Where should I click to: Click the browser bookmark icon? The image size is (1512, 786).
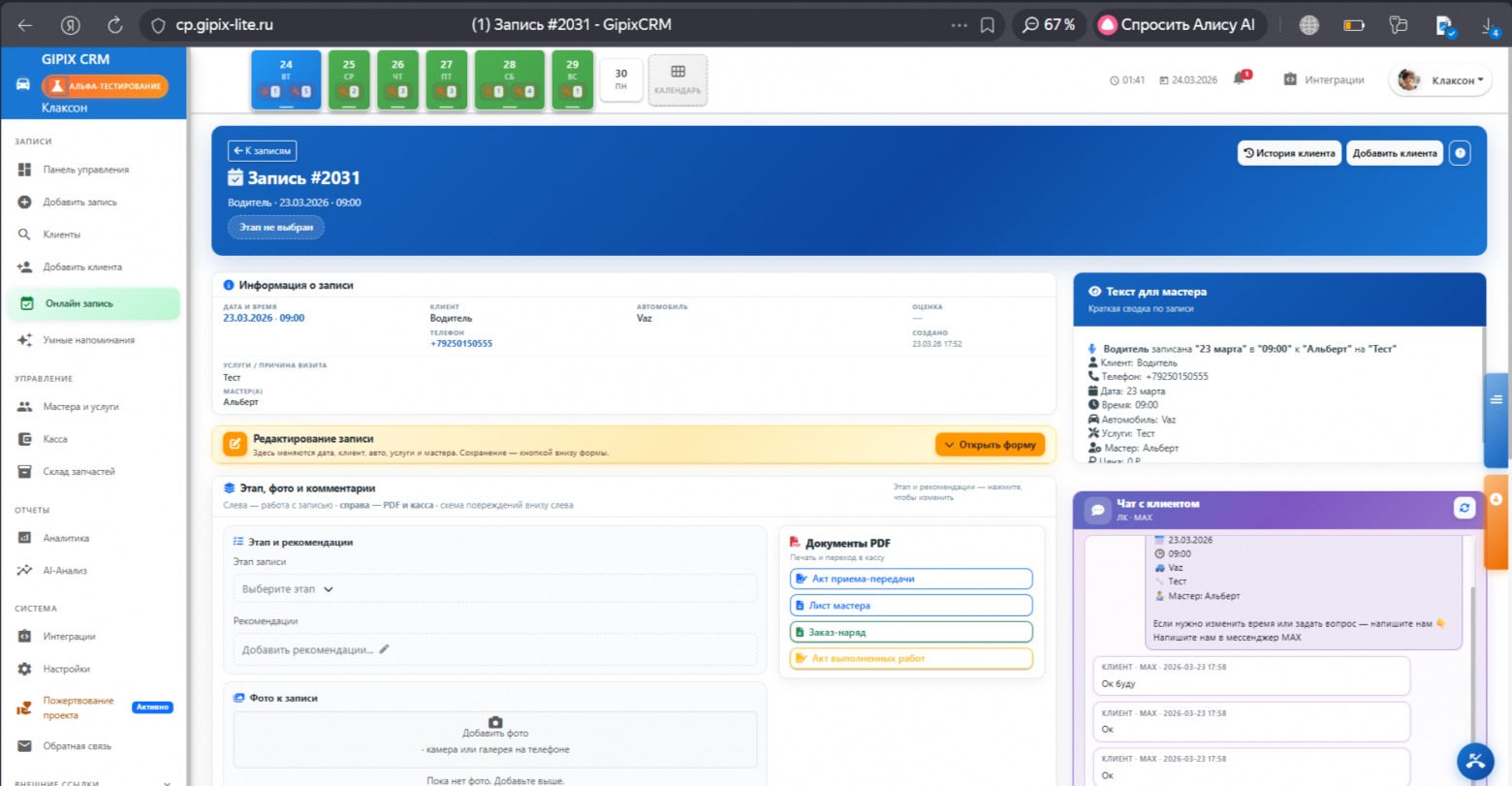pos(987,25)
